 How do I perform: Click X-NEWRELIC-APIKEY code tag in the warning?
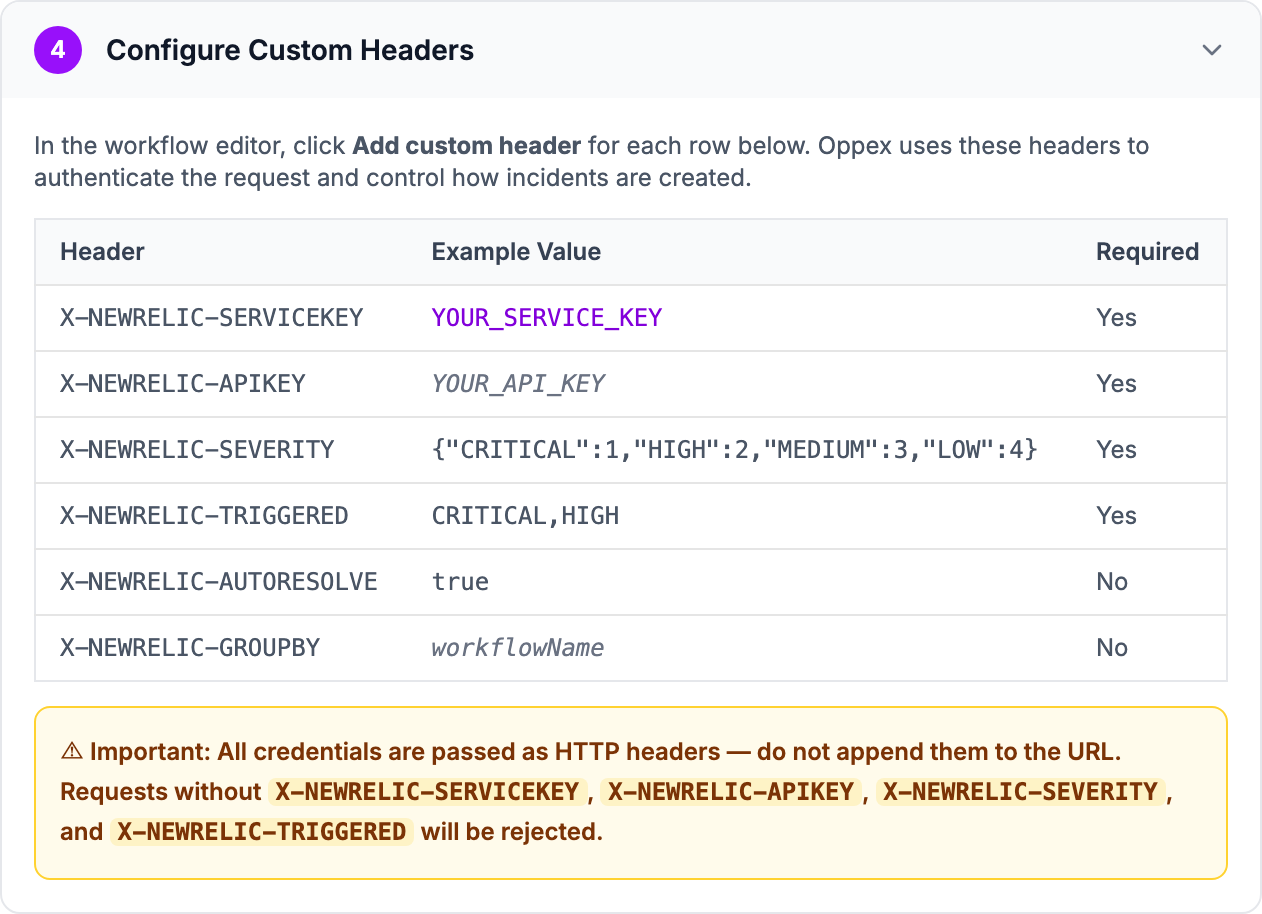click(732, 792)
